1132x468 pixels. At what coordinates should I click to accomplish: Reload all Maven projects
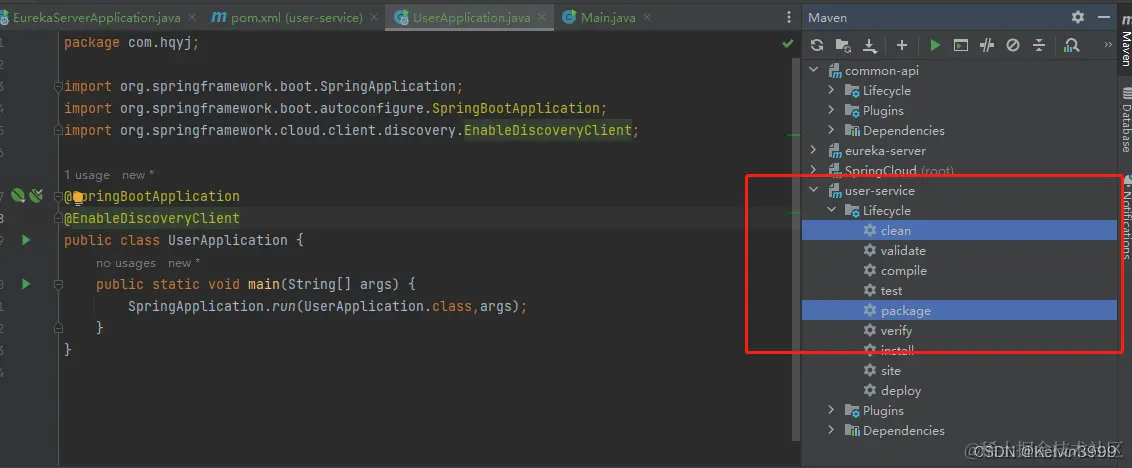[817, 46]
